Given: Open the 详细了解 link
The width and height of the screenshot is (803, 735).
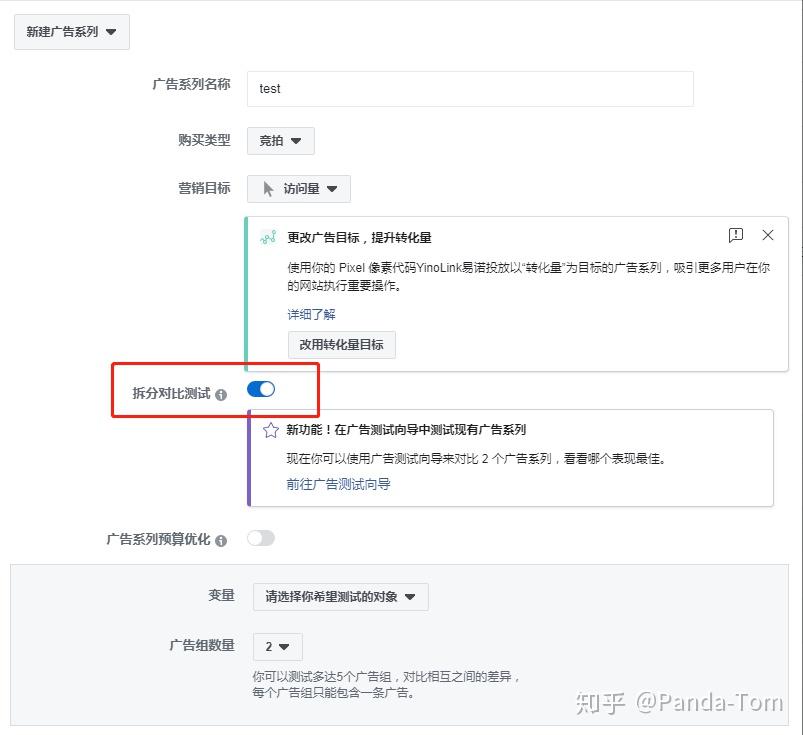Looking at the screenshot, I should tap(311, 314).
